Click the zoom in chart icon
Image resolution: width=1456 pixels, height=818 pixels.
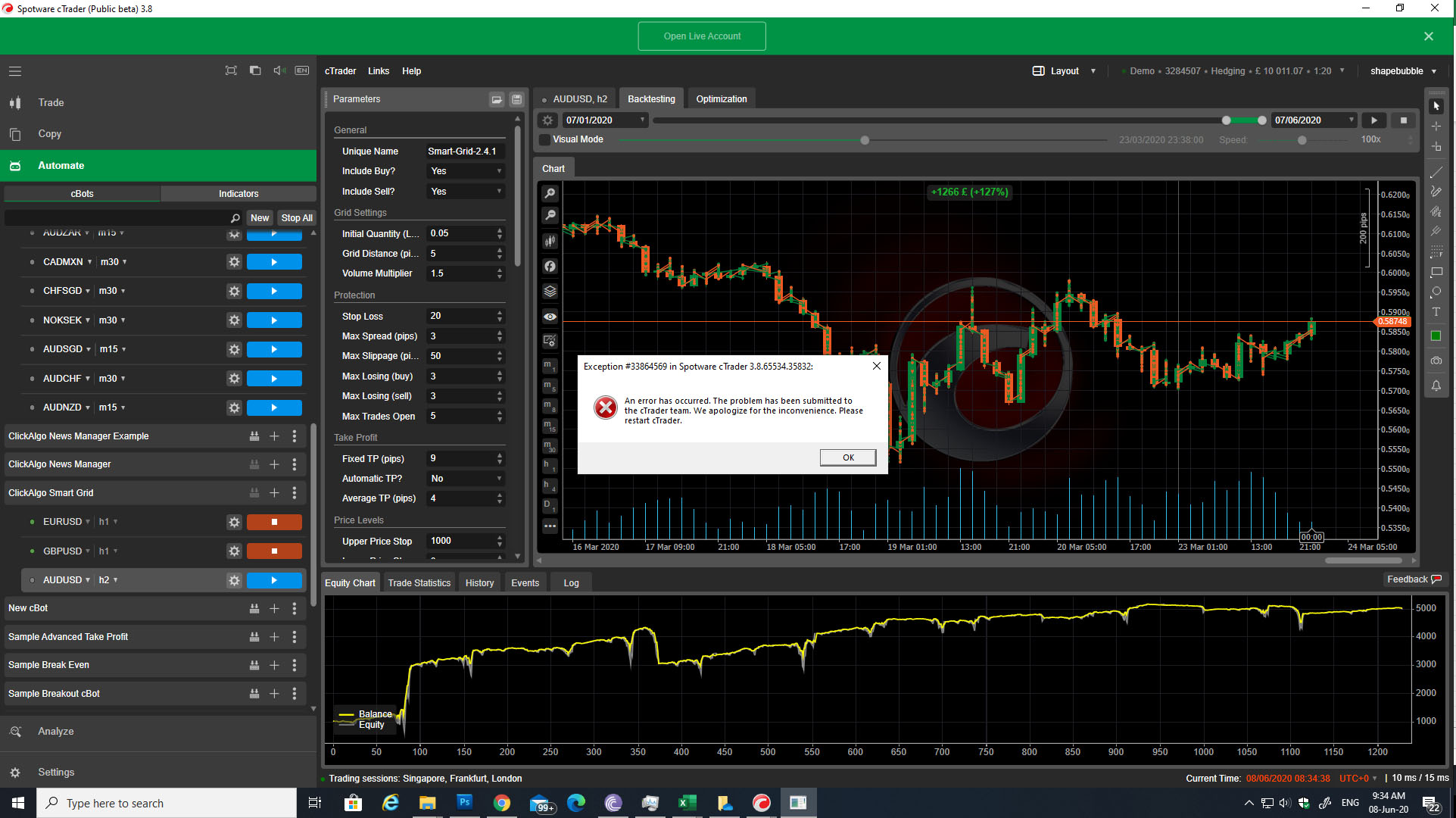(x=550, y=193)
